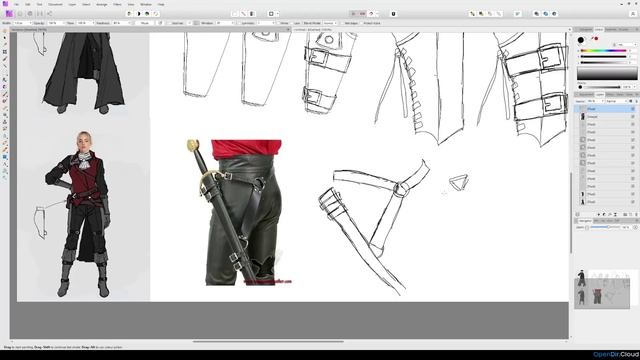Switch to the Photo persona

[9, 14]
